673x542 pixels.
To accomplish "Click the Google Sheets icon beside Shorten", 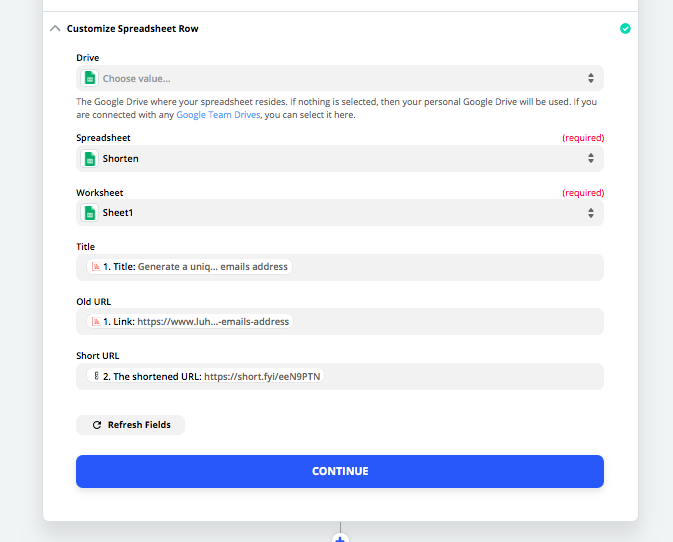I will [x=90, y=159].
